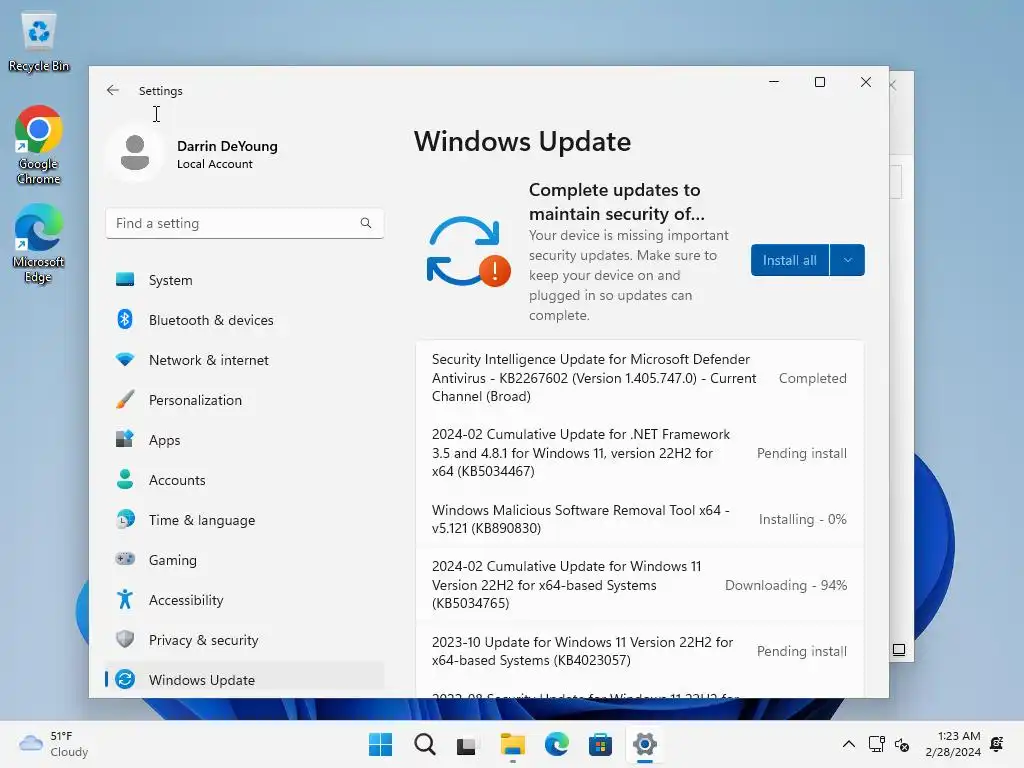Open the notification center icon
The width and height of the screenshot is (1024, 768).
pyautogui.click(x=997, y=744)
